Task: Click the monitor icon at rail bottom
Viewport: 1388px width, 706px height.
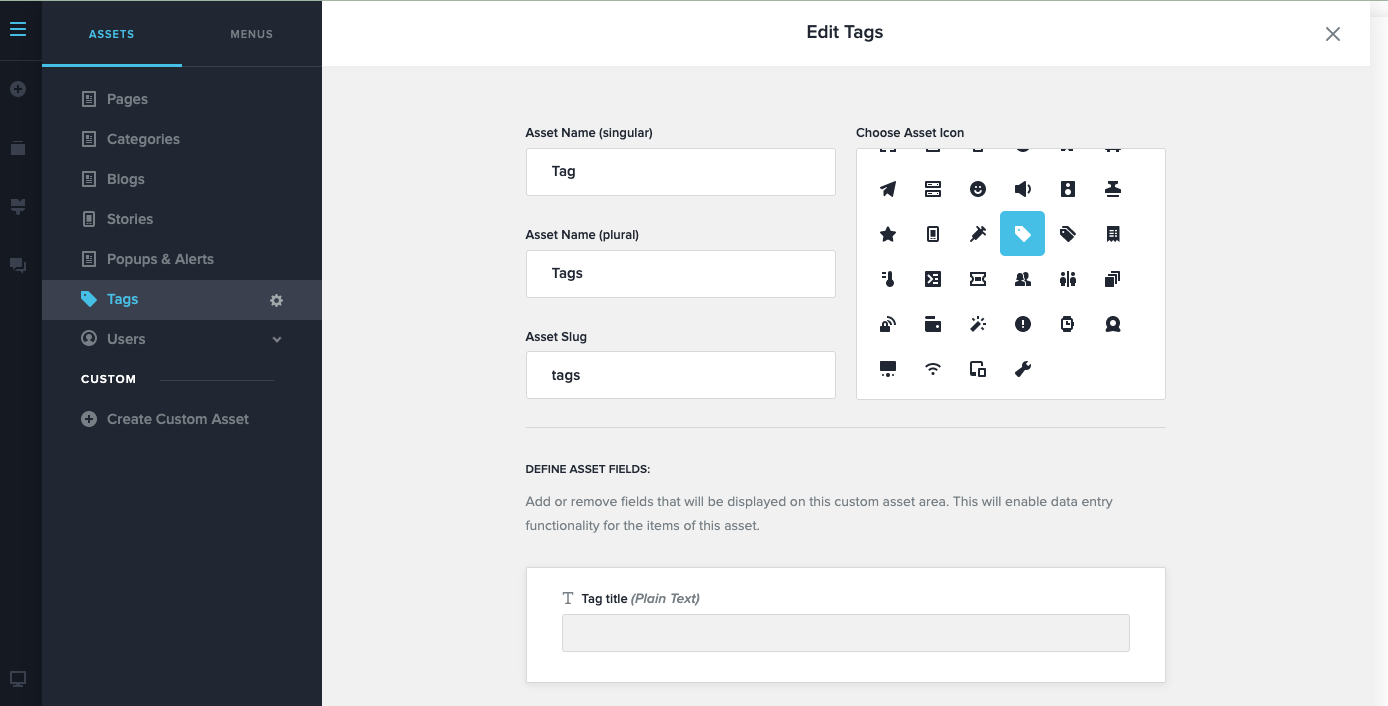Action: [x=18, y=679]
